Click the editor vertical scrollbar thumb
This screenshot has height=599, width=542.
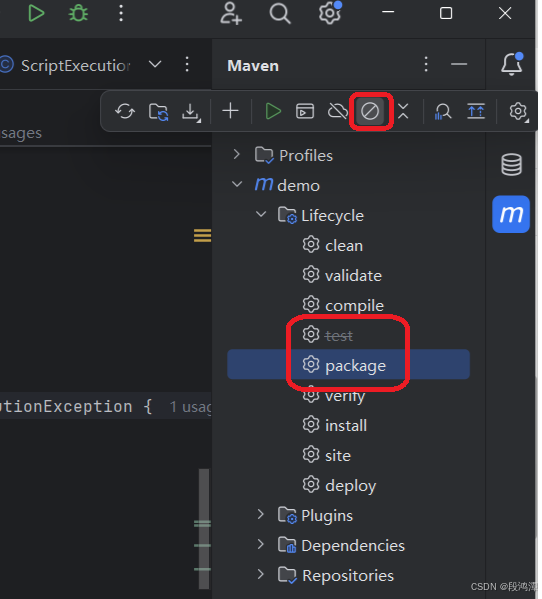coord(204,529)
